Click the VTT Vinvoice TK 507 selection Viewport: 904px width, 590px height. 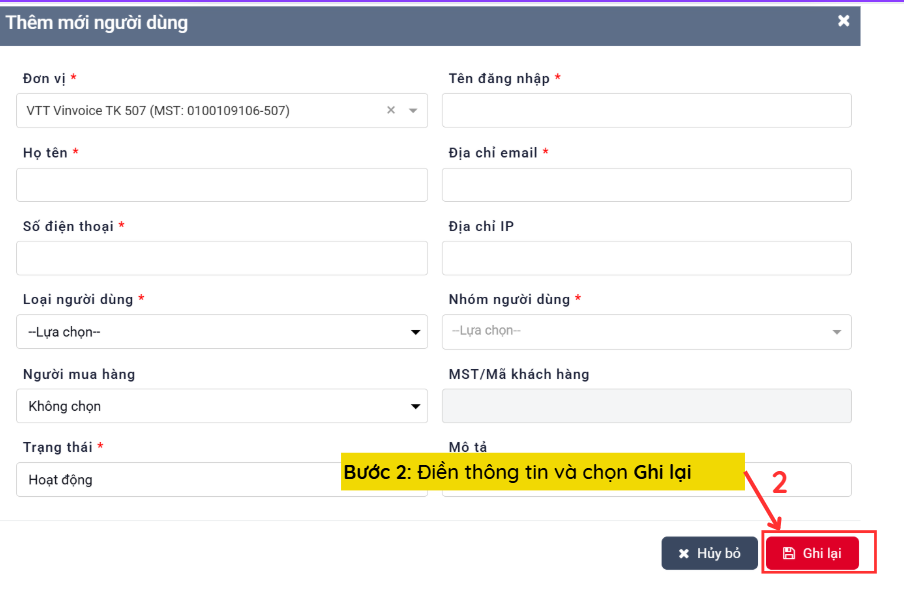pyautogui.click(x=160, y=111)
